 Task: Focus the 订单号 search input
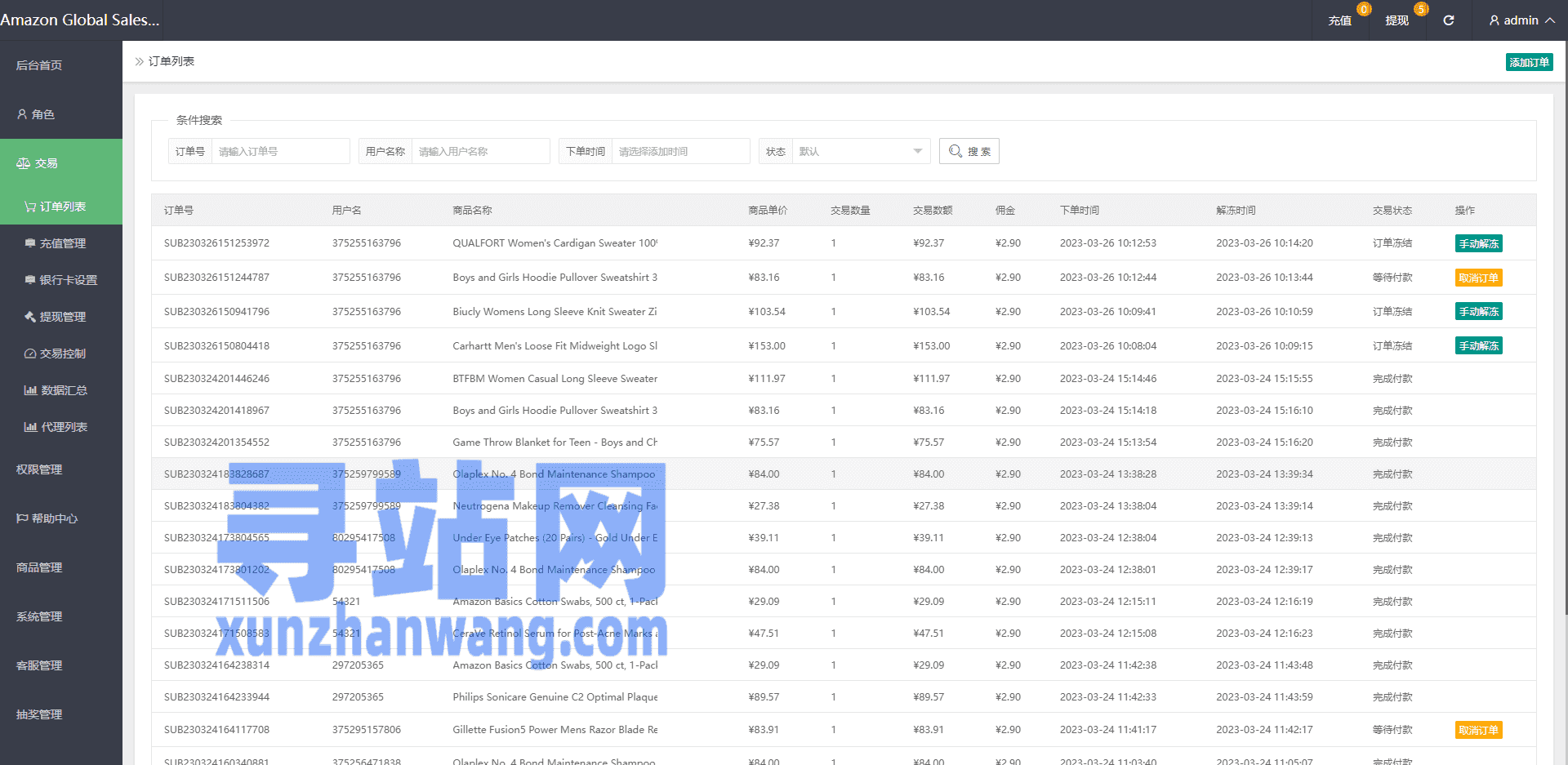(x=280, y=151)
